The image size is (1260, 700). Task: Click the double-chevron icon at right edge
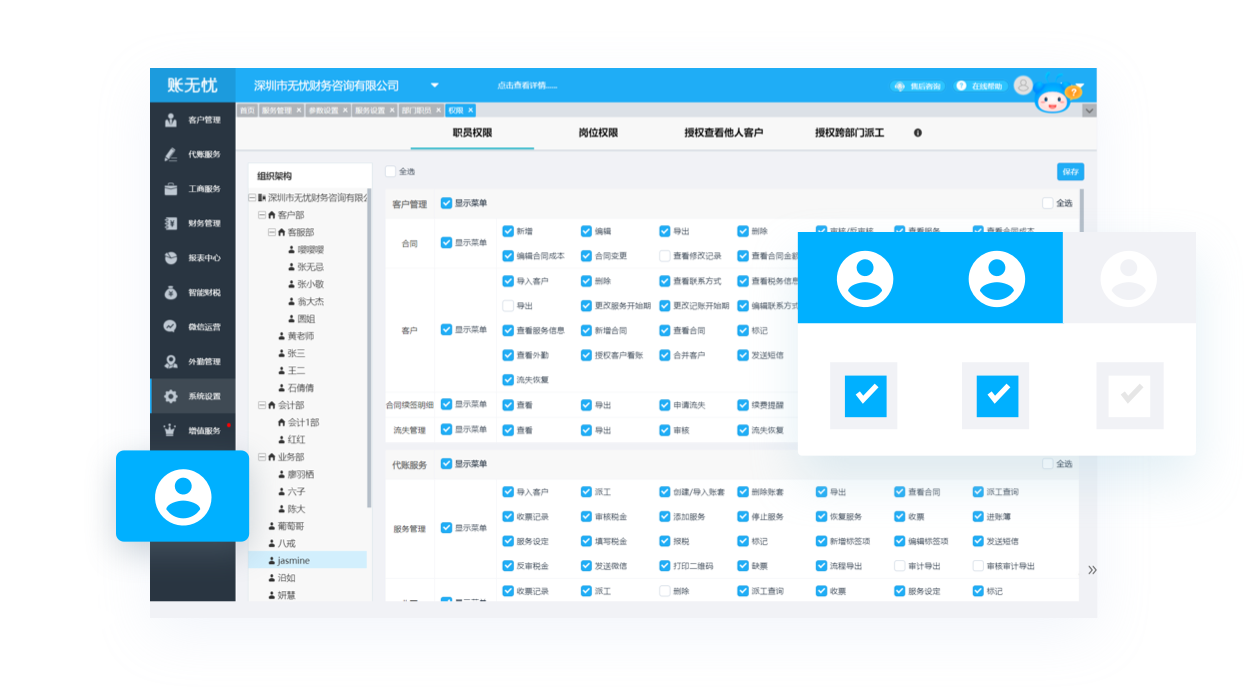tap(1092, 570)
